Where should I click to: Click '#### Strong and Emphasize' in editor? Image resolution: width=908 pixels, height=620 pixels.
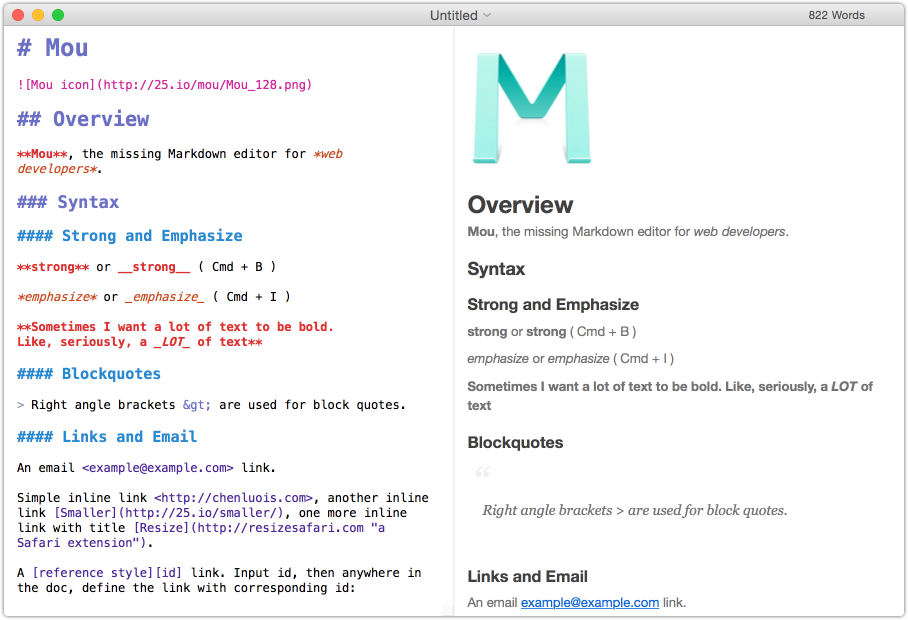pos(130,236)
